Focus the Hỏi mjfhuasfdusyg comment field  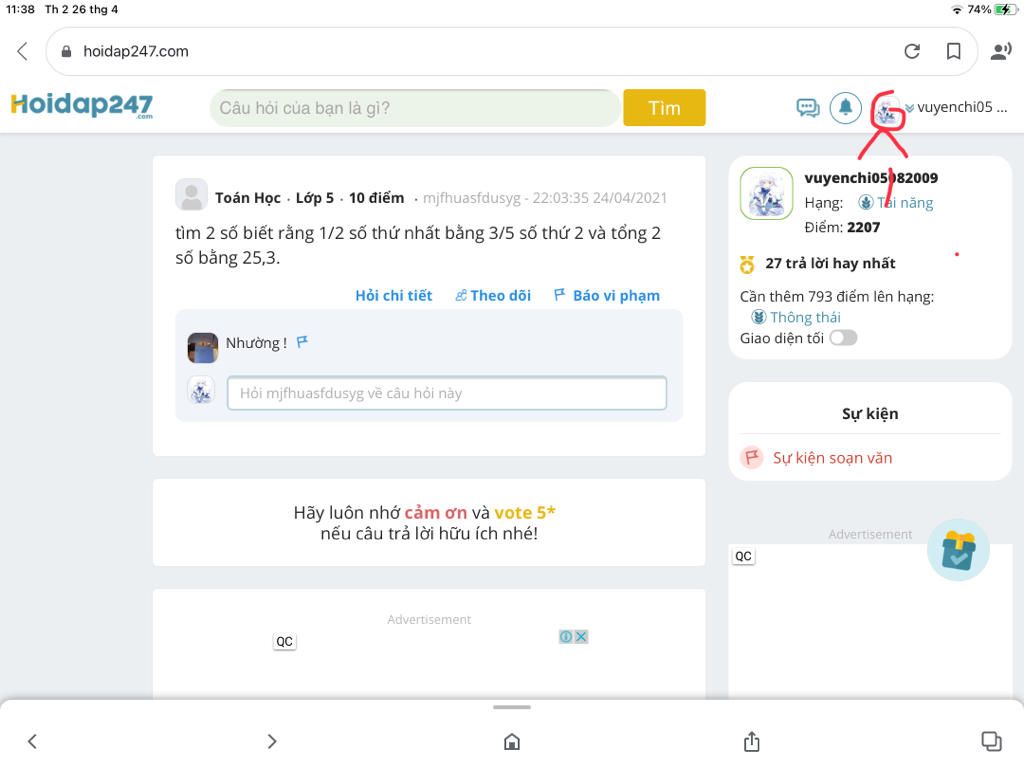pyautogui.click(x=447, y=393)
